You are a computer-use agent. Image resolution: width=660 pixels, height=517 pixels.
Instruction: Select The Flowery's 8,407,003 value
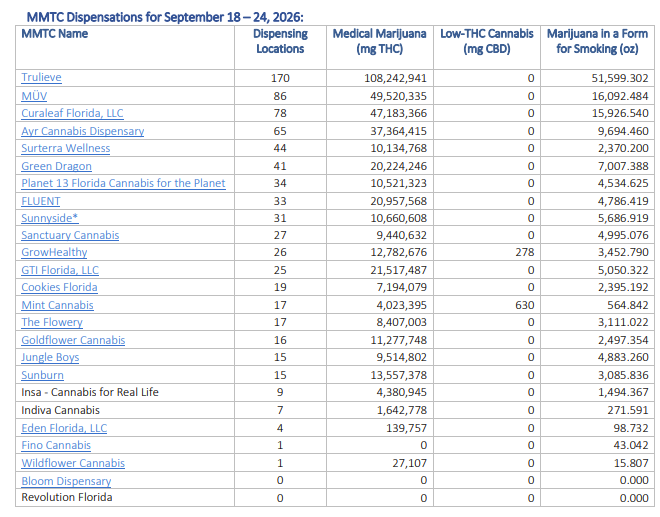[x=401, y=322]
